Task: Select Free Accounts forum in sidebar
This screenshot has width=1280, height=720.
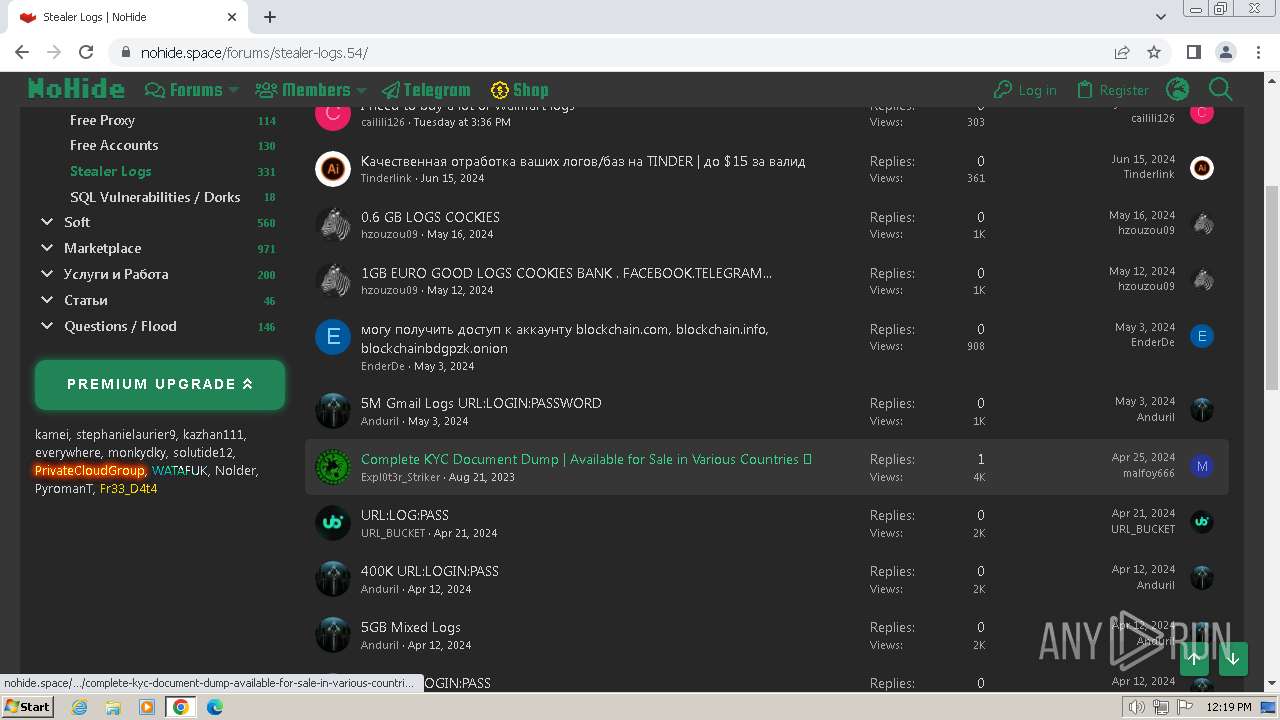Action: [114, 145]
